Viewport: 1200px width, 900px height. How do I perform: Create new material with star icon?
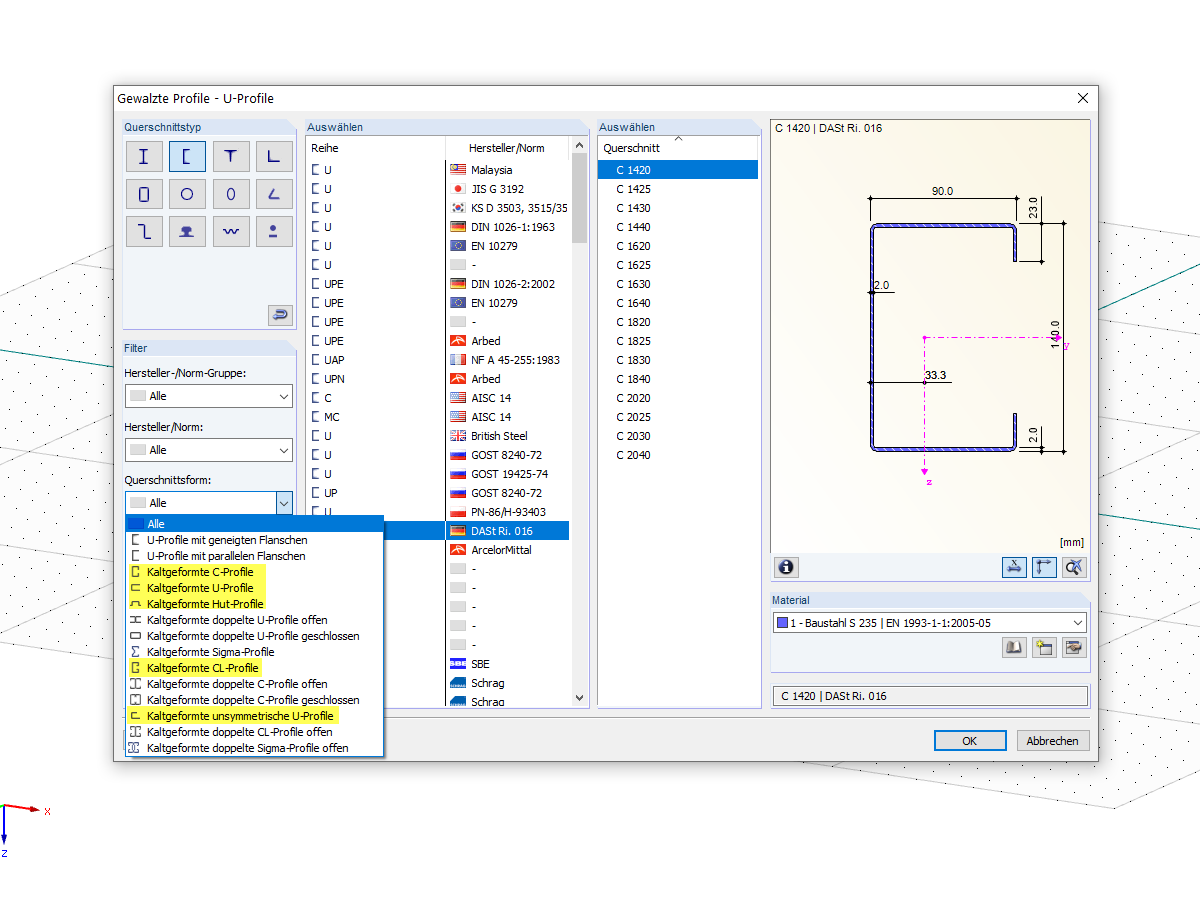tap(1044, 648)
